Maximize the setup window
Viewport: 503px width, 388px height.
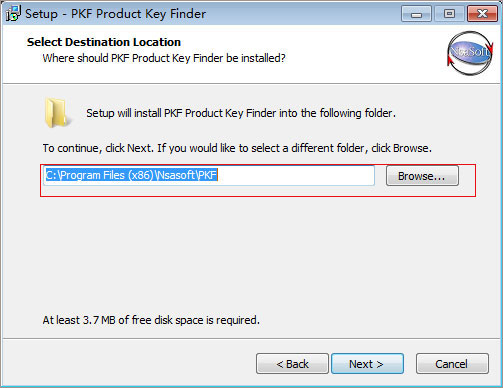click(449, 14)
